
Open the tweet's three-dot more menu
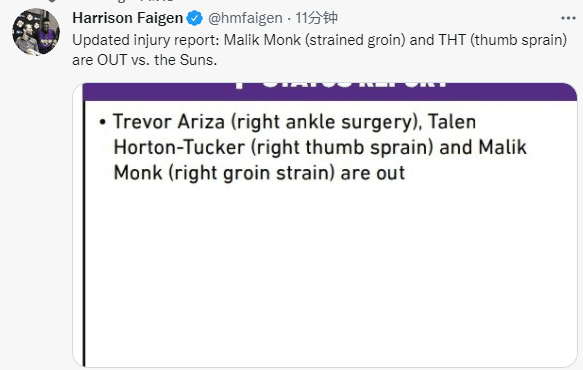(x=568, y=18)
